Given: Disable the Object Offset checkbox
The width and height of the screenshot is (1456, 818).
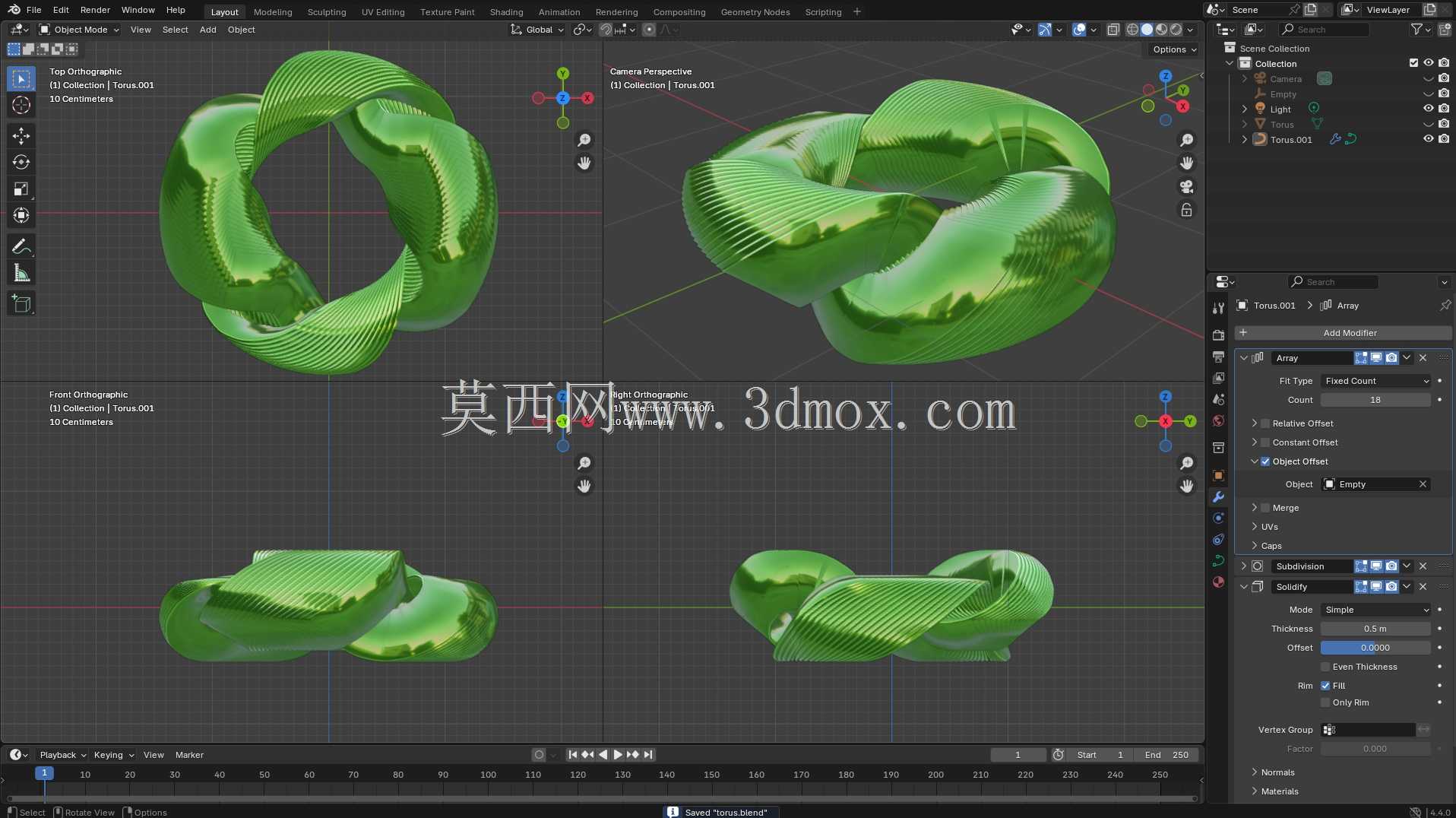Looking at the screenshot, I should 1265,461.
